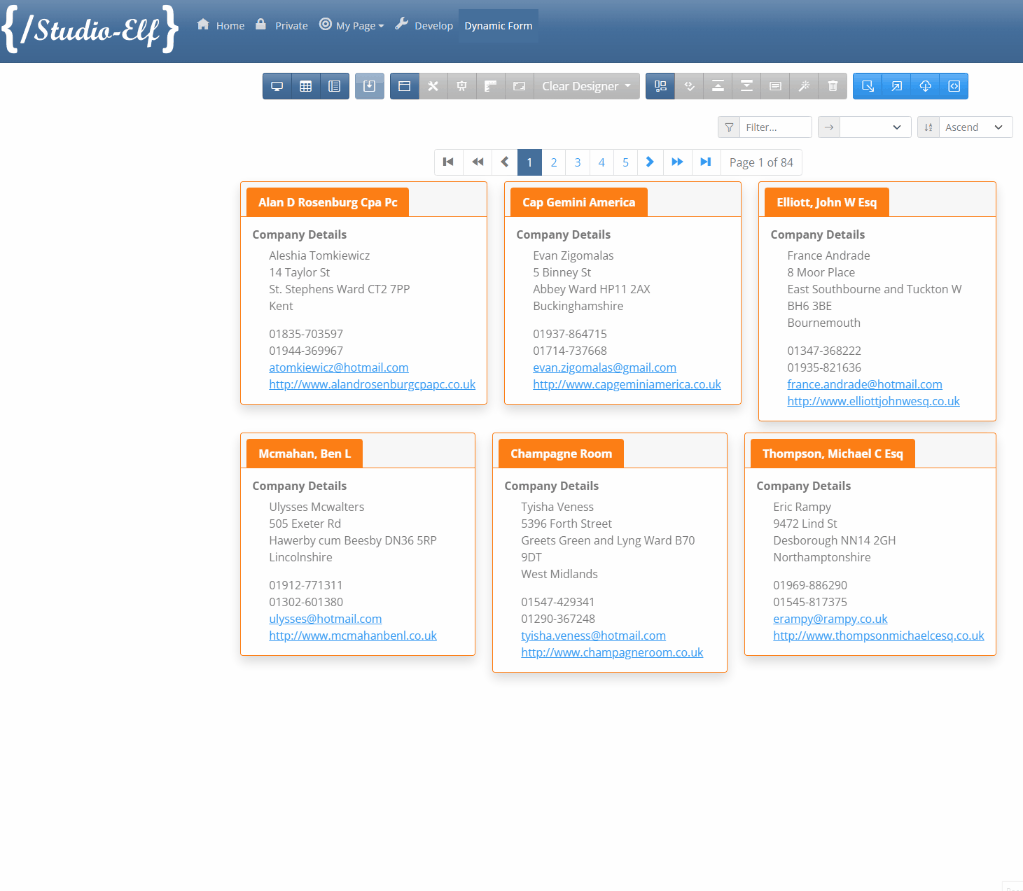Click the layout blocks designer icon

pyautogui.click(x=660, y=86)
